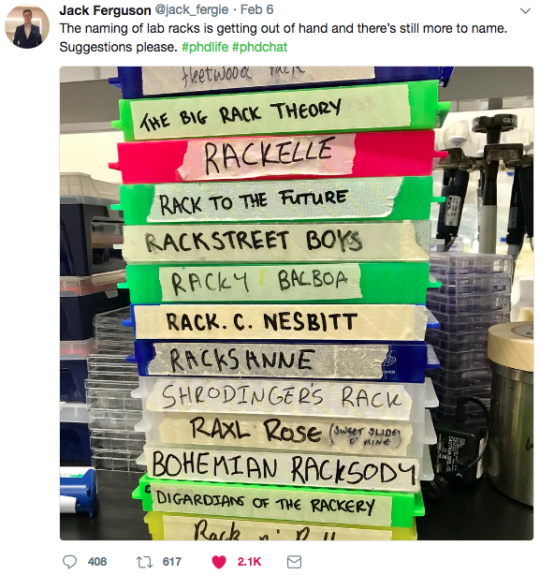
Task: Click the Bohemian Racksody label in photo
Action: tap(283, 468)
